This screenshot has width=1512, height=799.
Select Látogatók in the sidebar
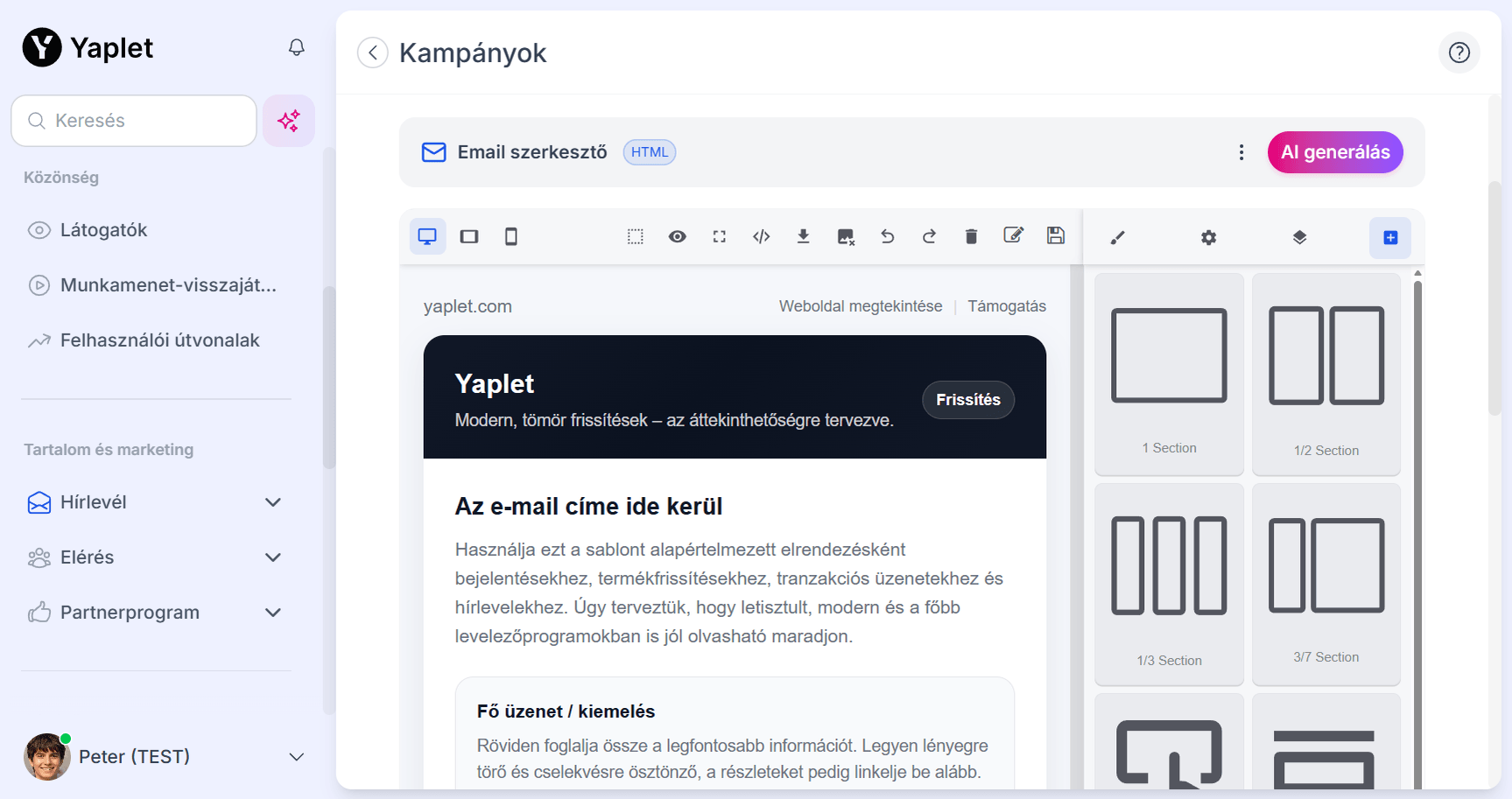click(102, 229)
